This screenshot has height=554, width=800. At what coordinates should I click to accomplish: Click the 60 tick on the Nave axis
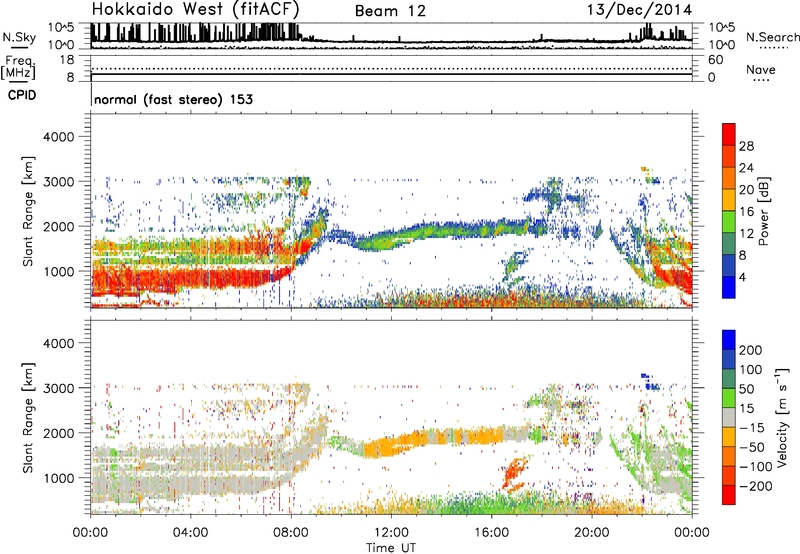point(715,60)
